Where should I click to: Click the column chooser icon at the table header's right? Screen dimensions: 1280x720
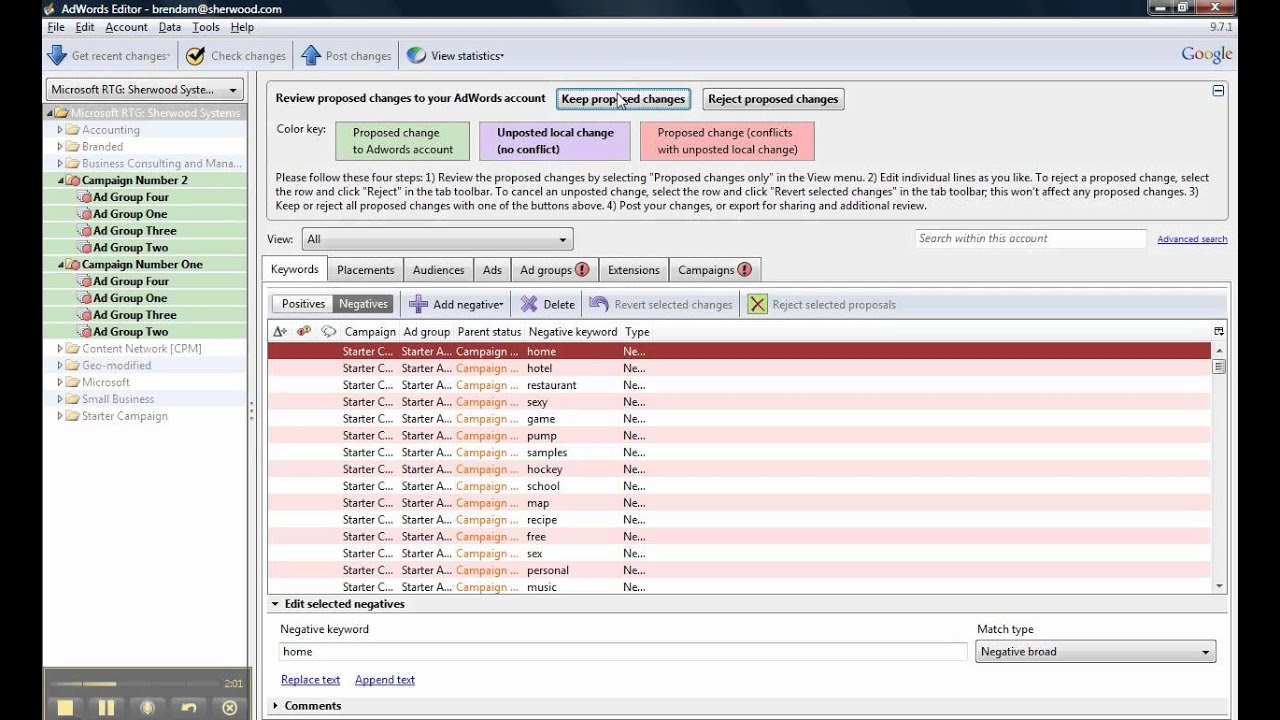pyautogui.click(x=1218, y=331)
